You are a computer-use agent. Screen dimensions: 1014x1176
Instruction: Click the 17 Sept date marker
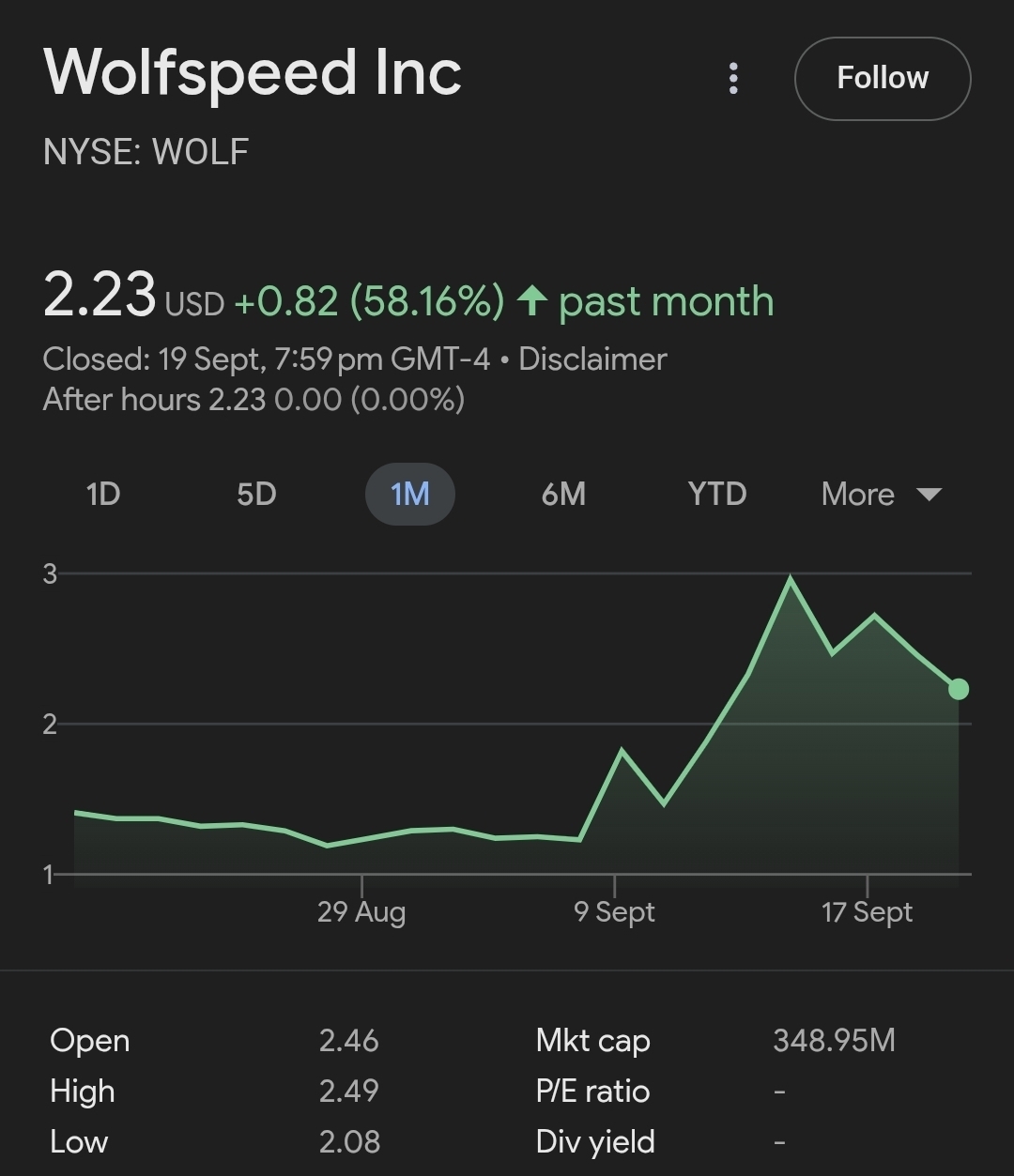(867, 911)
